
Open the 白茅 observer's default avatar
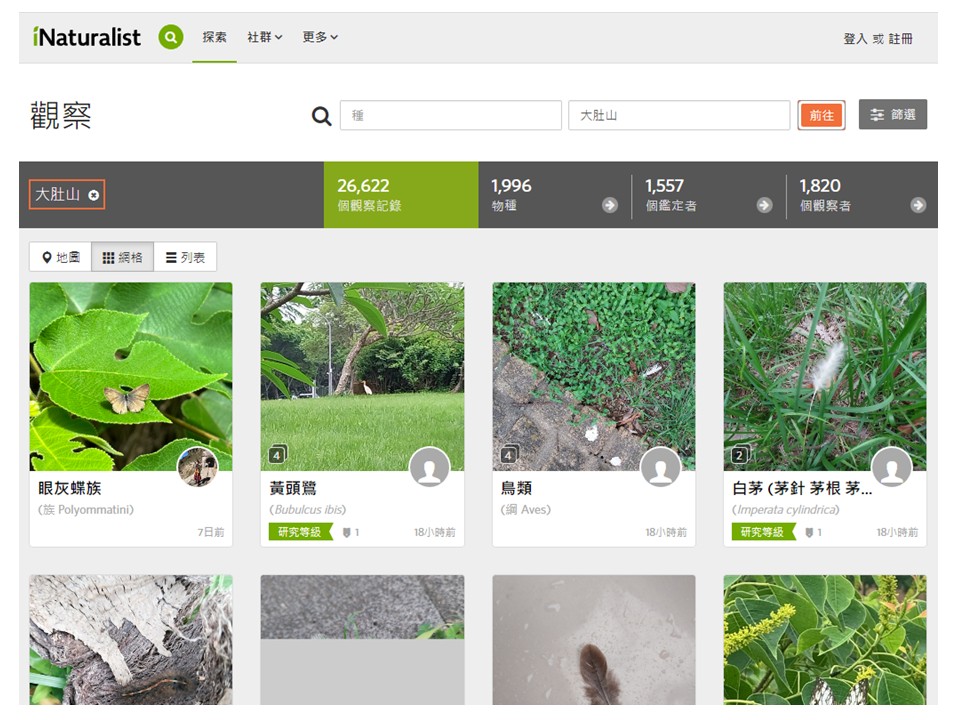(x=891, y=467)
